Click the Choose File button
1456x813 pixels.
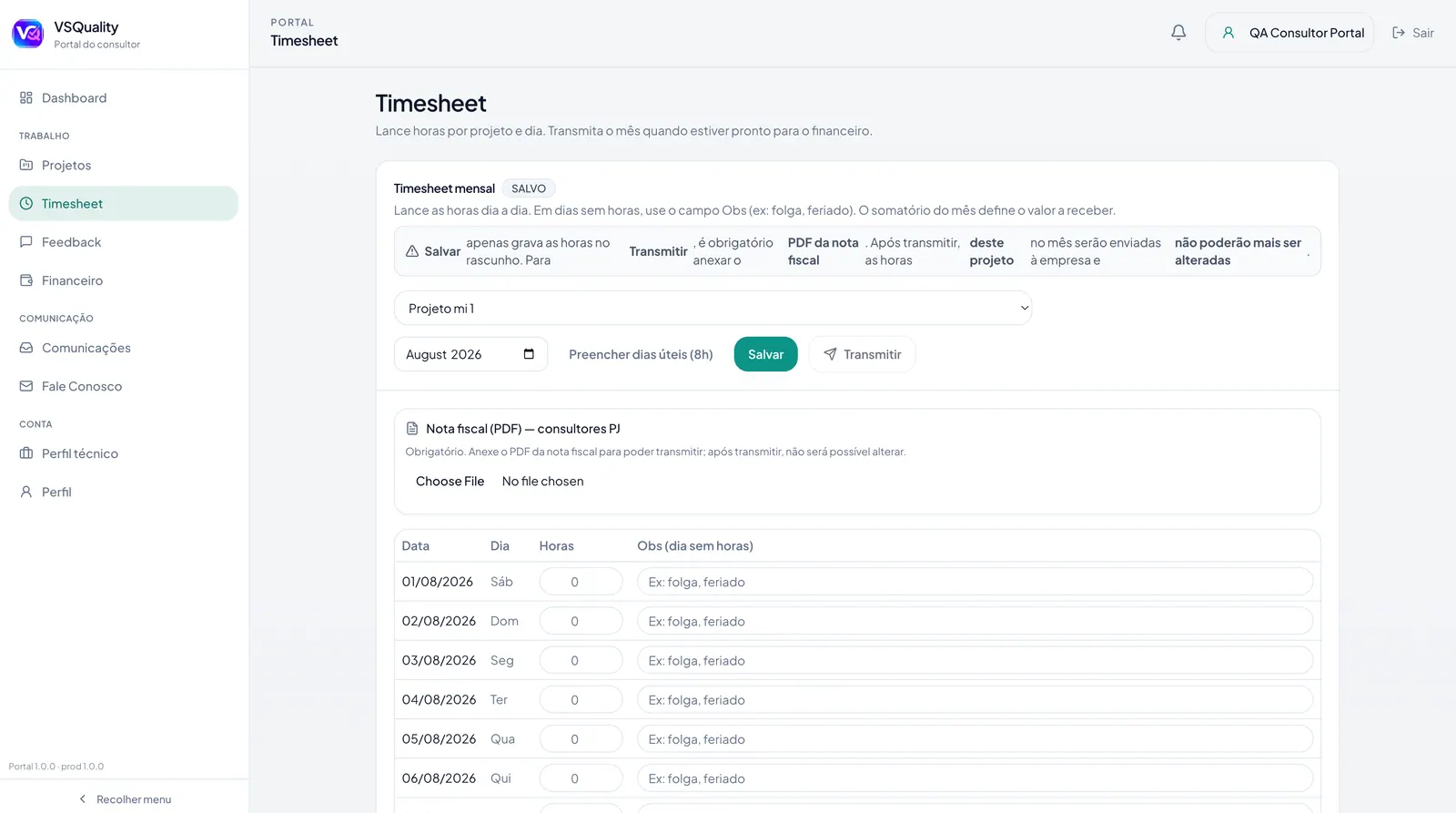click(x=450, y=481)
